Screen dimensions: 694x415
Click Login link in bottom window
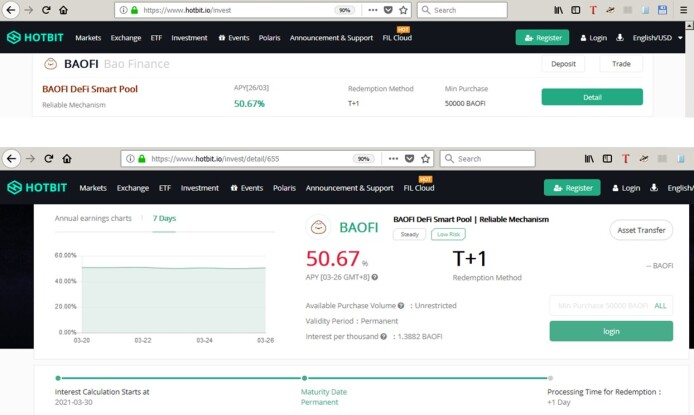626,188
